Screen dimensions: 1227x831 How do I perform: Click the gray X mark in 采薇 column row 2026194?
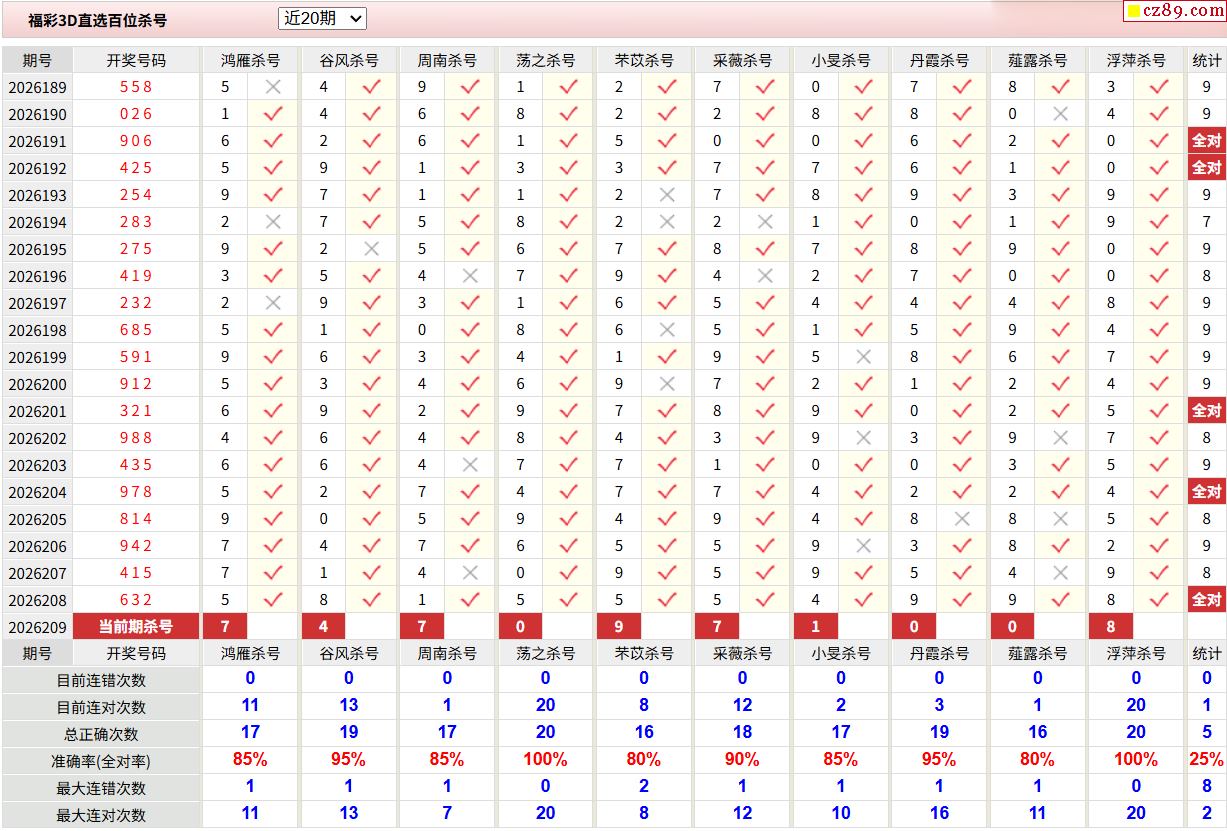click(765, 222)
